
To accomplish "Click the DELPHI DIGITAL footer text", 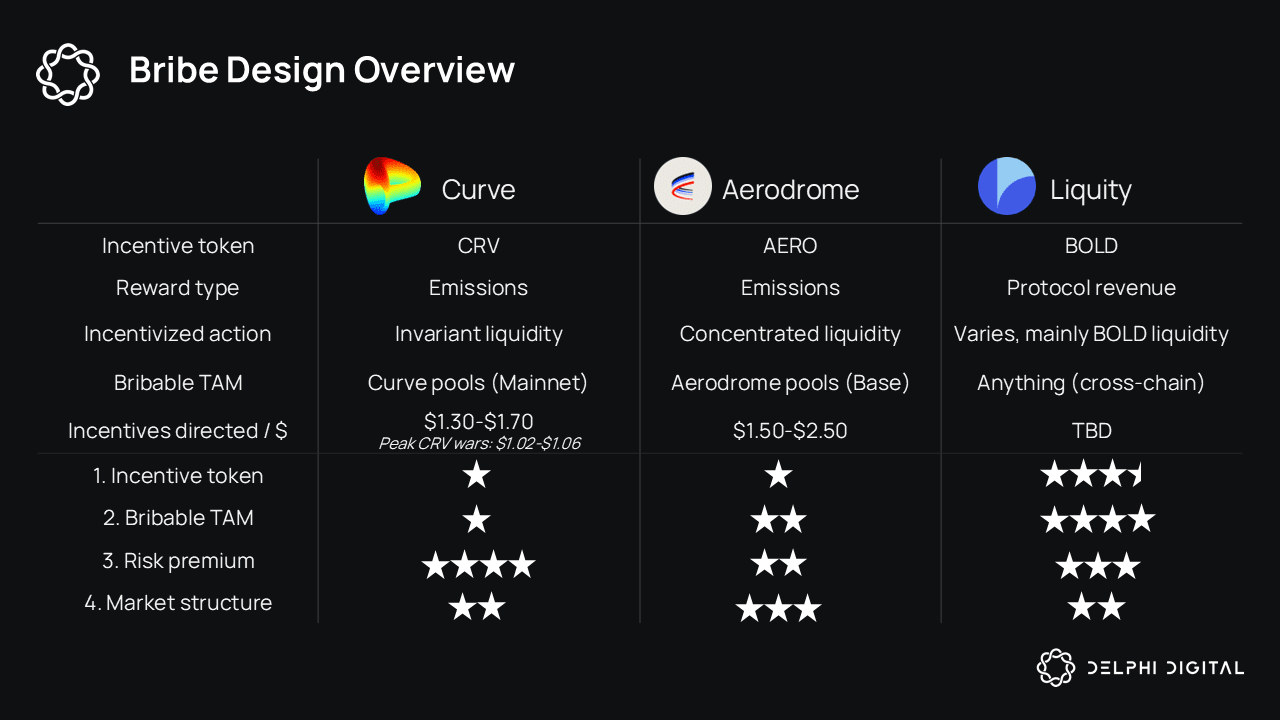I will point(1166,668).
